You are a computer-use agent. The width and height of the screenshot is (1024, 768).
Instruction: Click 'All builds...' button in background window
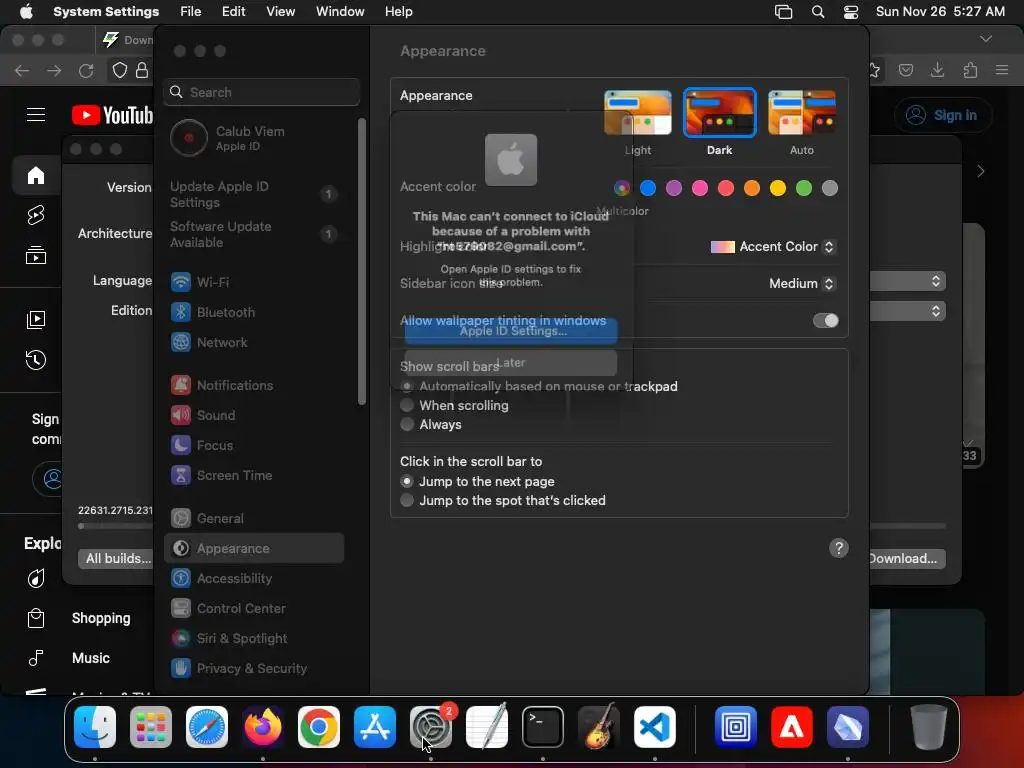click(x=117, y=558)
